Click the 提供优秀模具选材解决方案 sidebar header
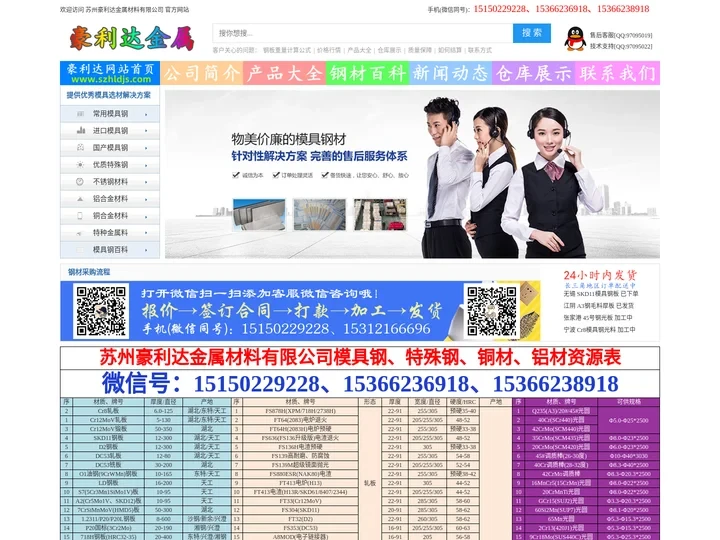The width and height of the screenshot is (720, 540). [x=109, y=95]
